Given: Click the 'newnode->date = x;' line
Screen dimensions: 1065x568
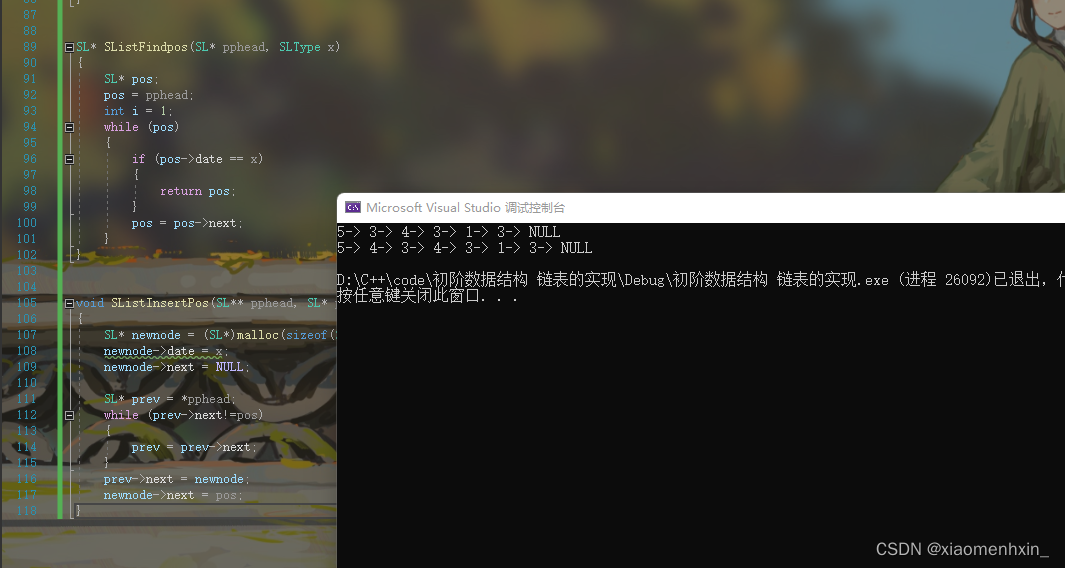Looking at the screenshot, I should click(166, 351).
